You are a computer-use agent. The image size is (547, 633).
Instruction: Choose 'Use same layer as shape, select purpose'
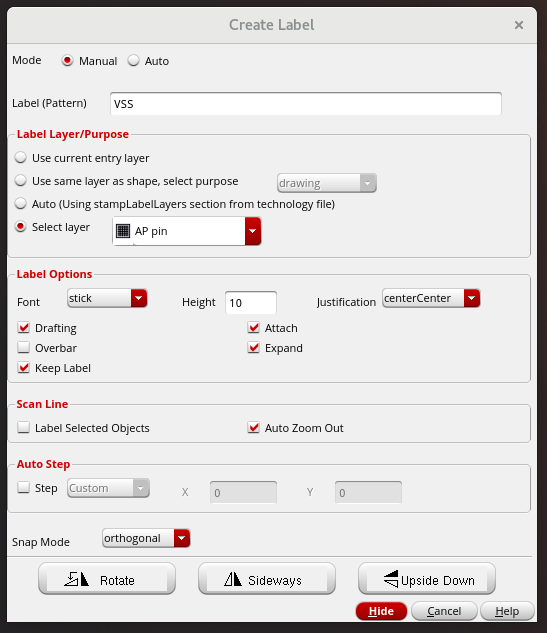pyautogui.click(x=21, y=180)
